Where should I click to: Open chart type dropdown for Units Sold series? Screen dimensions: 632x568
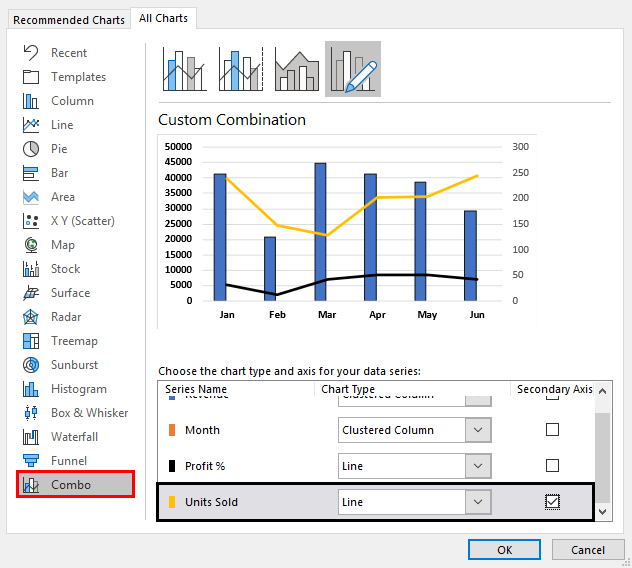pyautogui.click(x=478, y=502)
